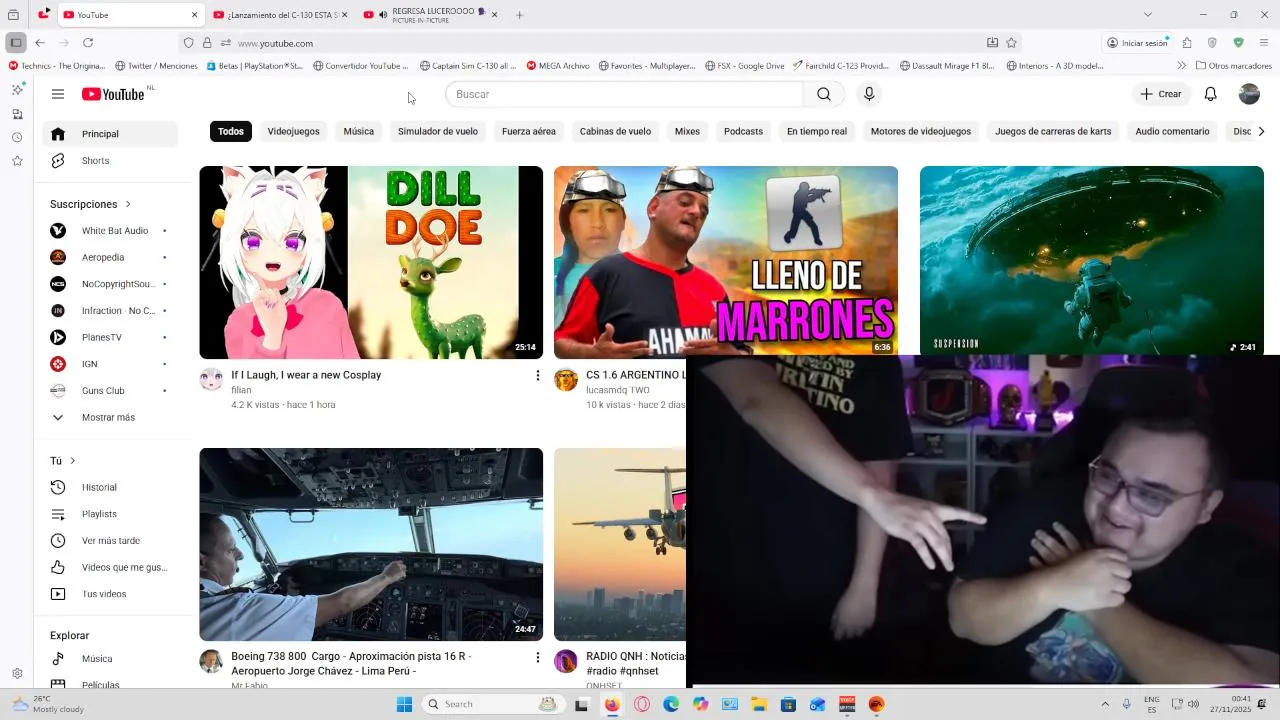Open more options for filian video
This screenshot has width=1280, height=720.
[537, 376]
